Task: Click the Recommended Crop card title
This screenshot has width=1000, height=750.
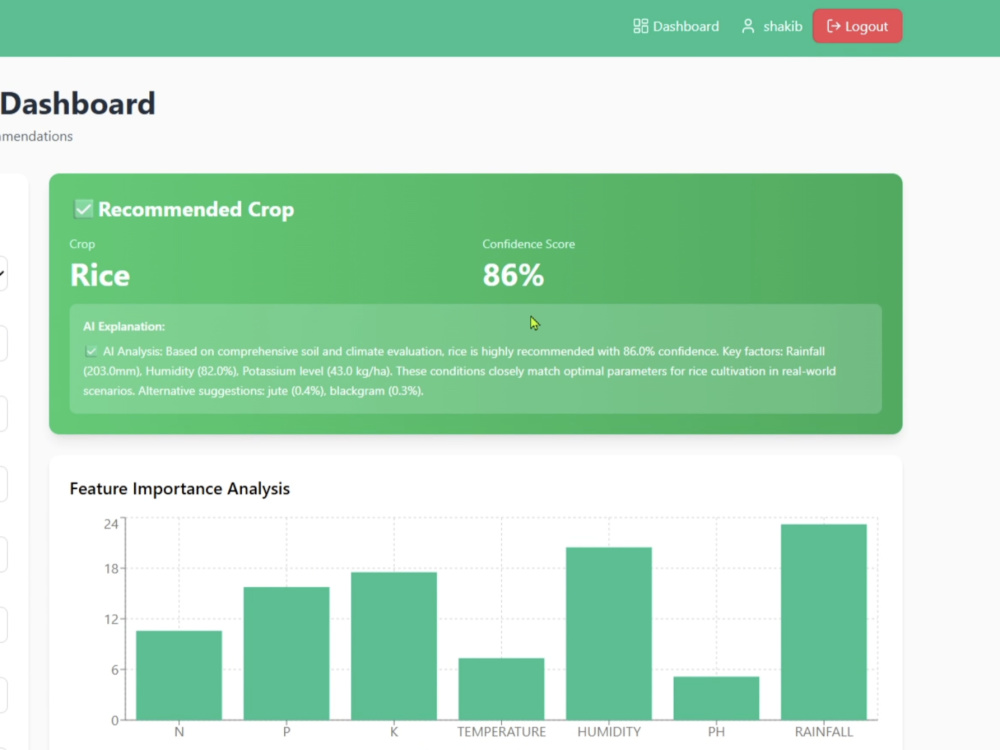Action: [196, 209]
